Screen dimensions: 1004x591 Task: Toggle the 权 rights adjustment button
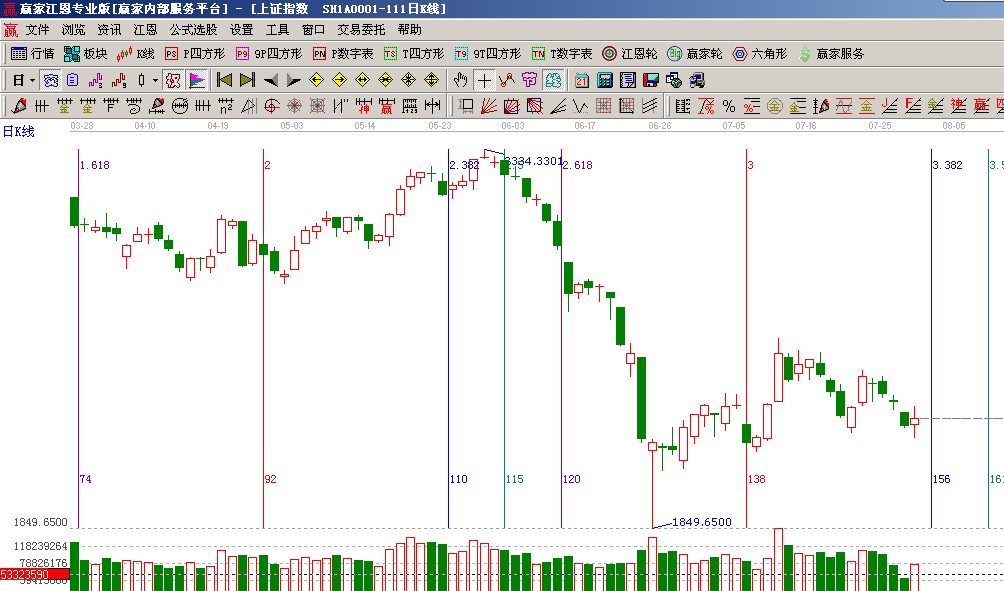172,80
